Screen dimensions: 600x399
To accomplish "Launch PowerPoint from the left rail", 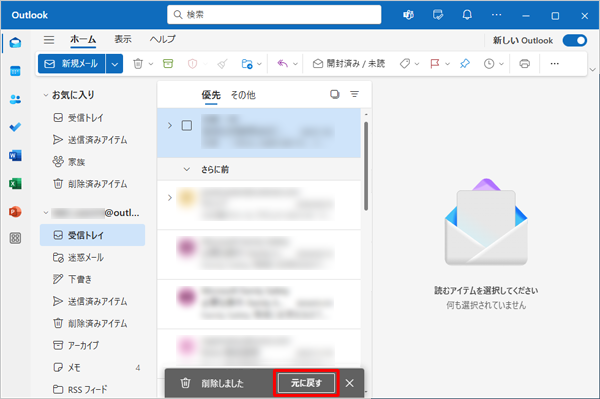I will coord(15,212).
